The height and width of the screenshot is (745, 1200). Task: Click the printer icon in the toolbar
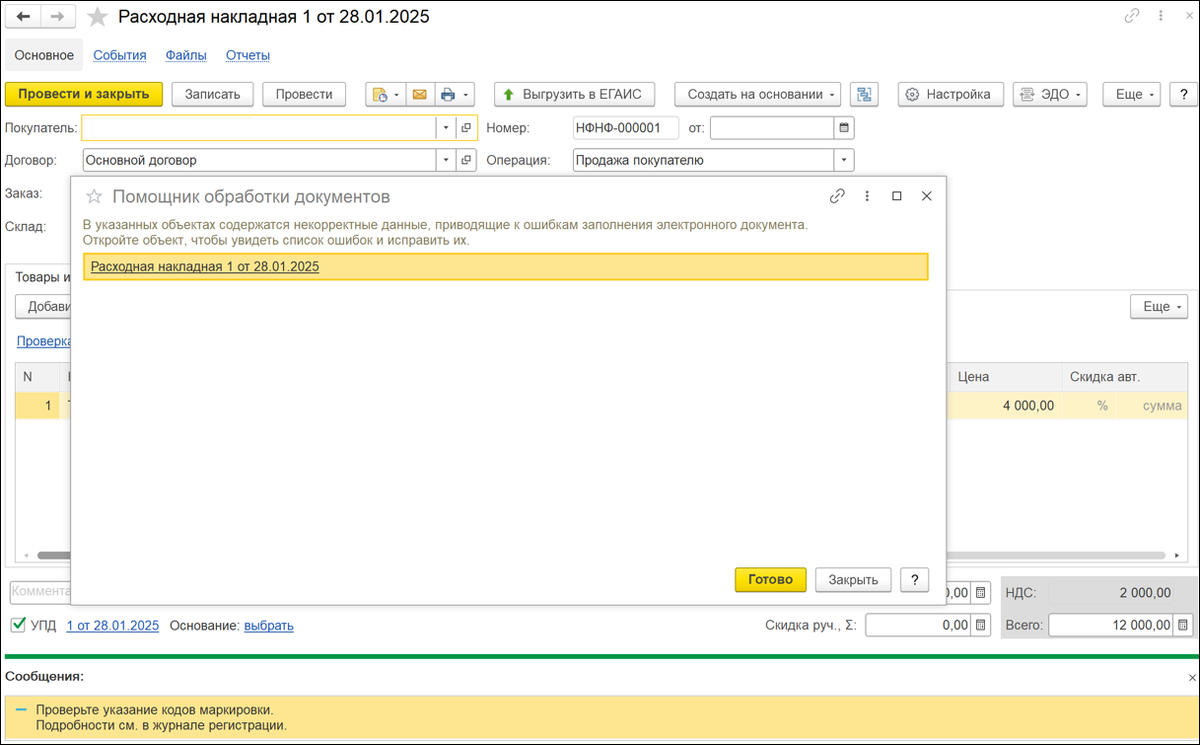[x=448, y=94]
